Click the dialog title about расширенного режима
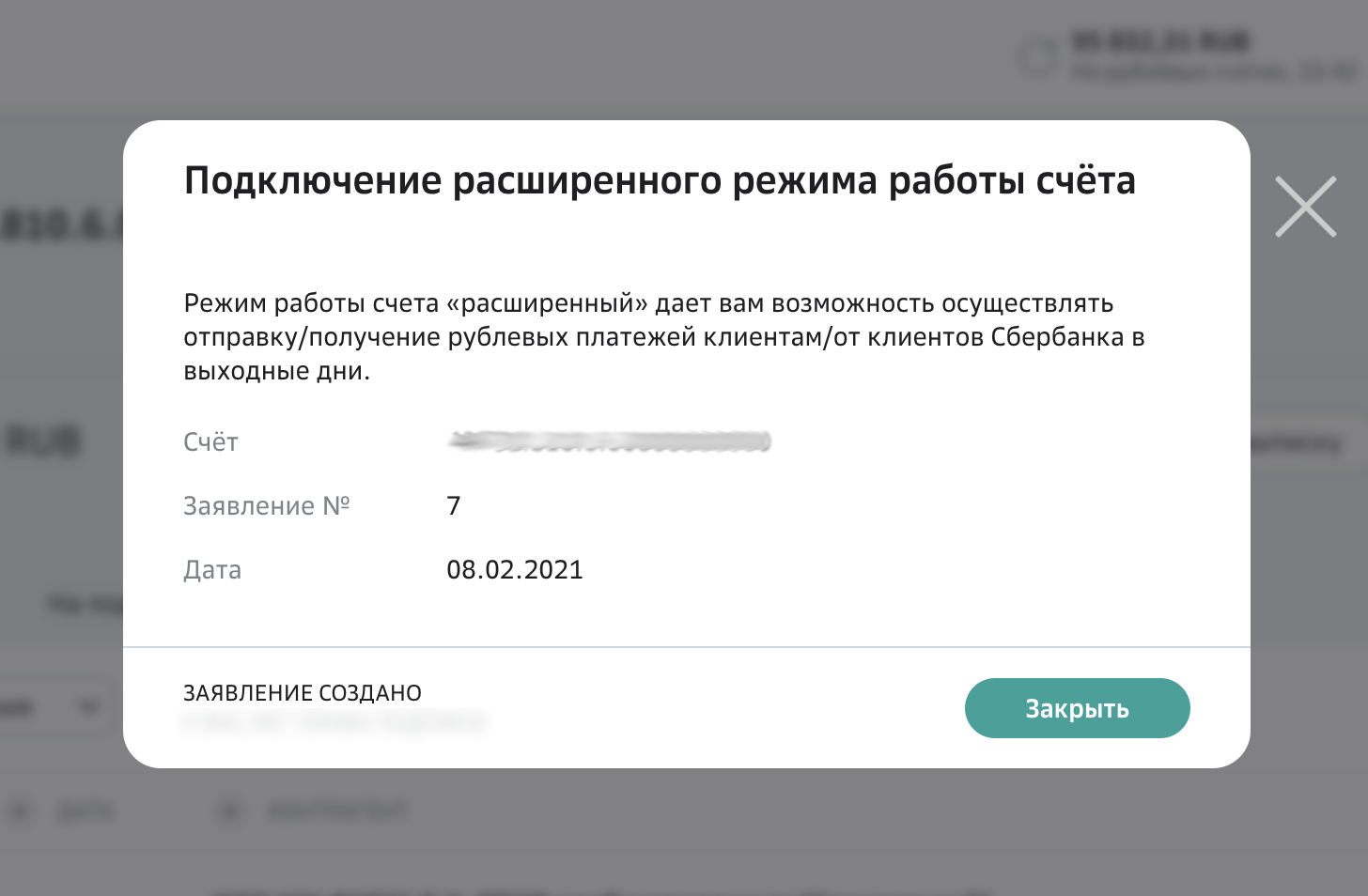This screenshot has width=1368, height=896. point(660,180)
